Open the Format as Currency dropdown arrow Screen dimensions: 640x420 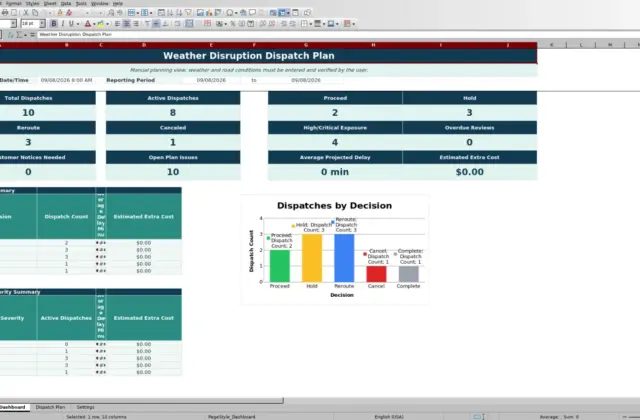225,24
